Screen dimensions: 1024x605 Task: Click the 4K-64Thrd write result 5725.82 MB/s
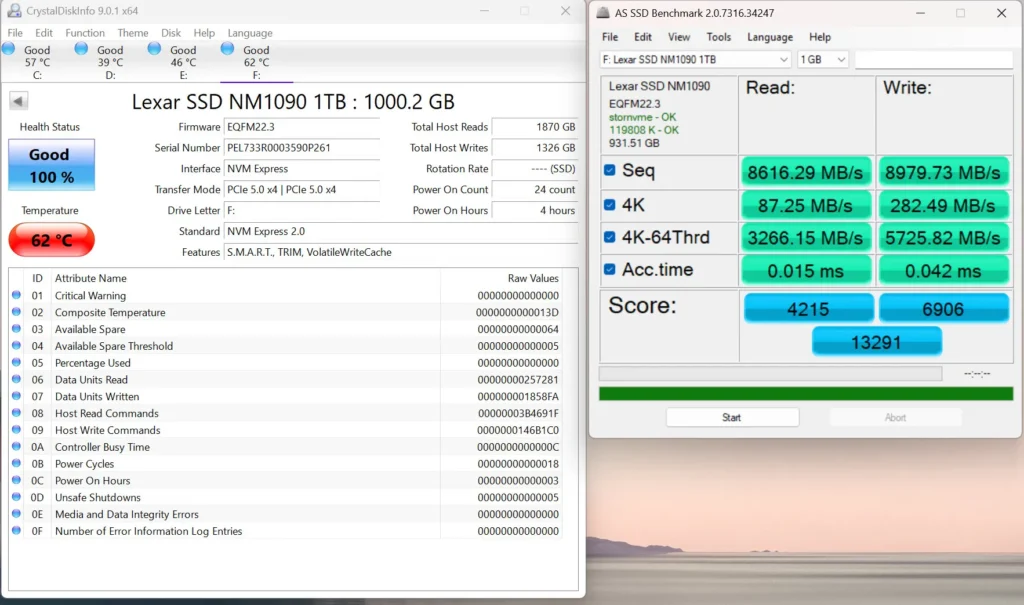point(943,238)
